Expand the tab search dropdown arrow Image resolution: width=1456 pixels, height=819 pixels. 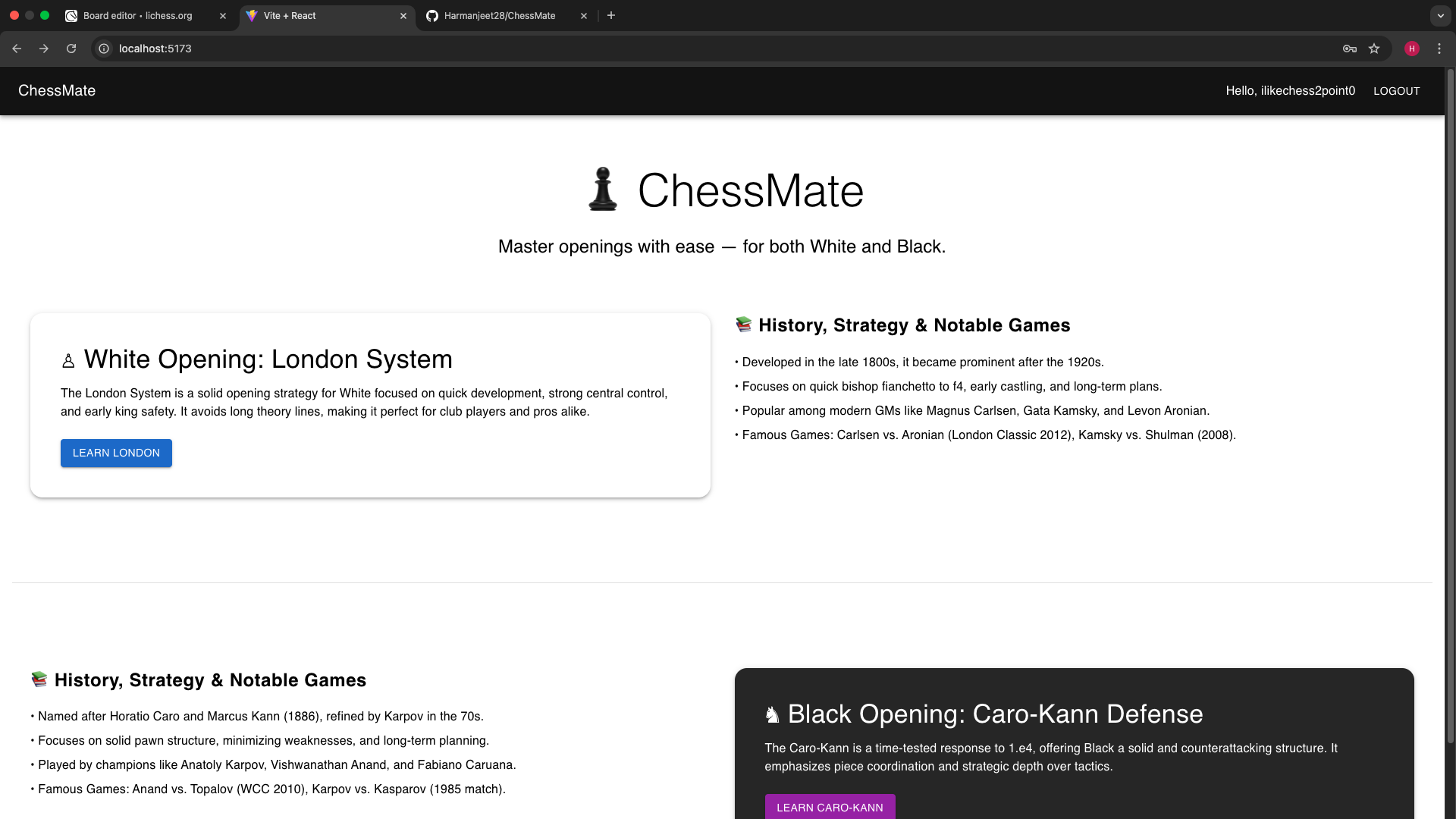[x=1440, y=15]
